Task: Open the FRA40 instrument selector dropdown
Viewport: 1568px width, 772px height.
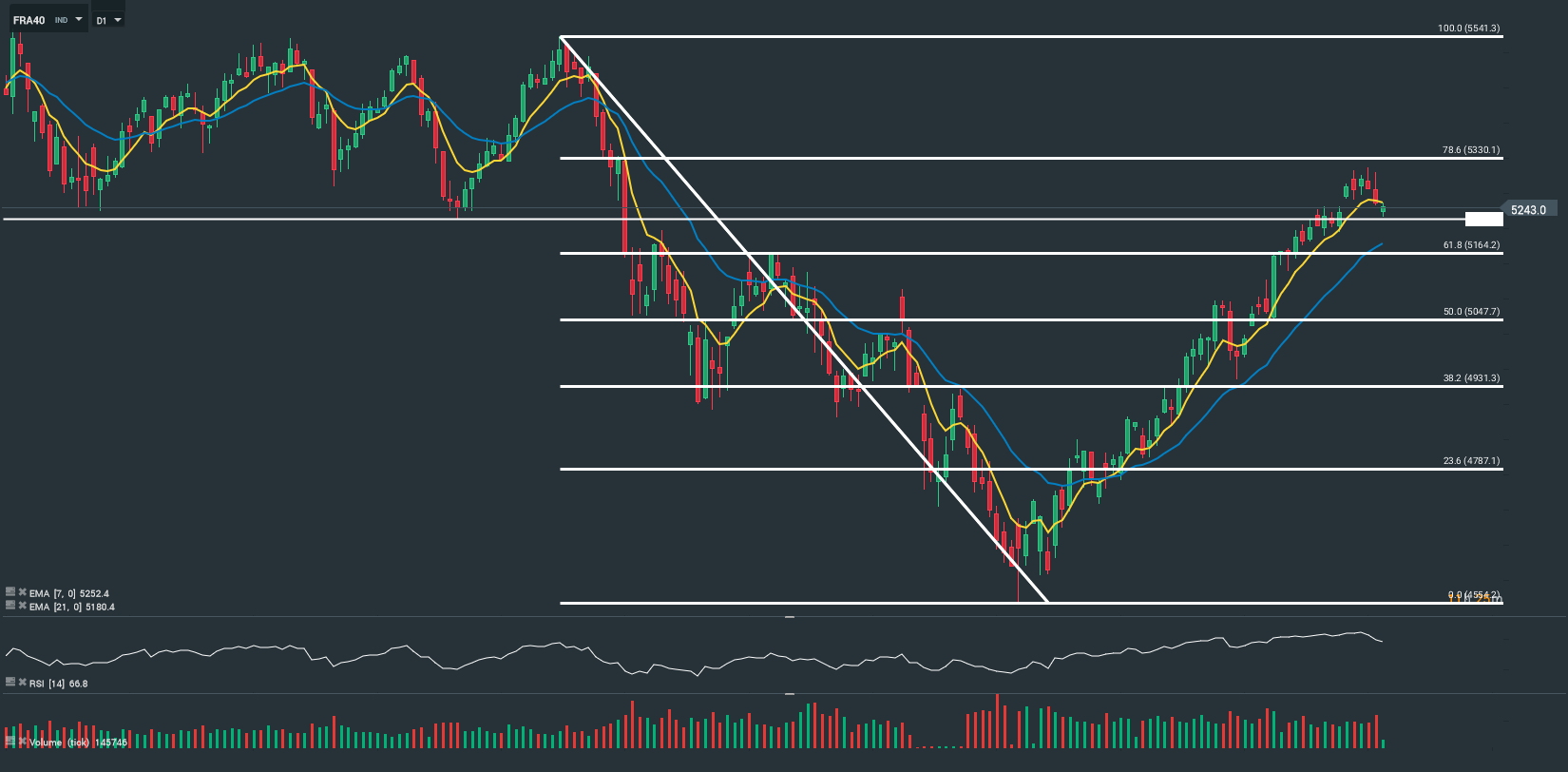Action: [78, 19]
